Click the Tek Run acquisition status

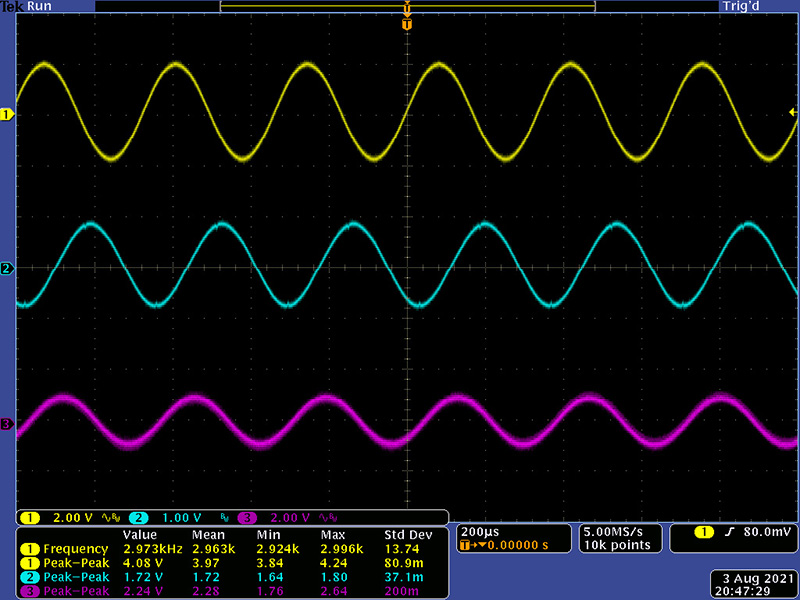(27, 6)
